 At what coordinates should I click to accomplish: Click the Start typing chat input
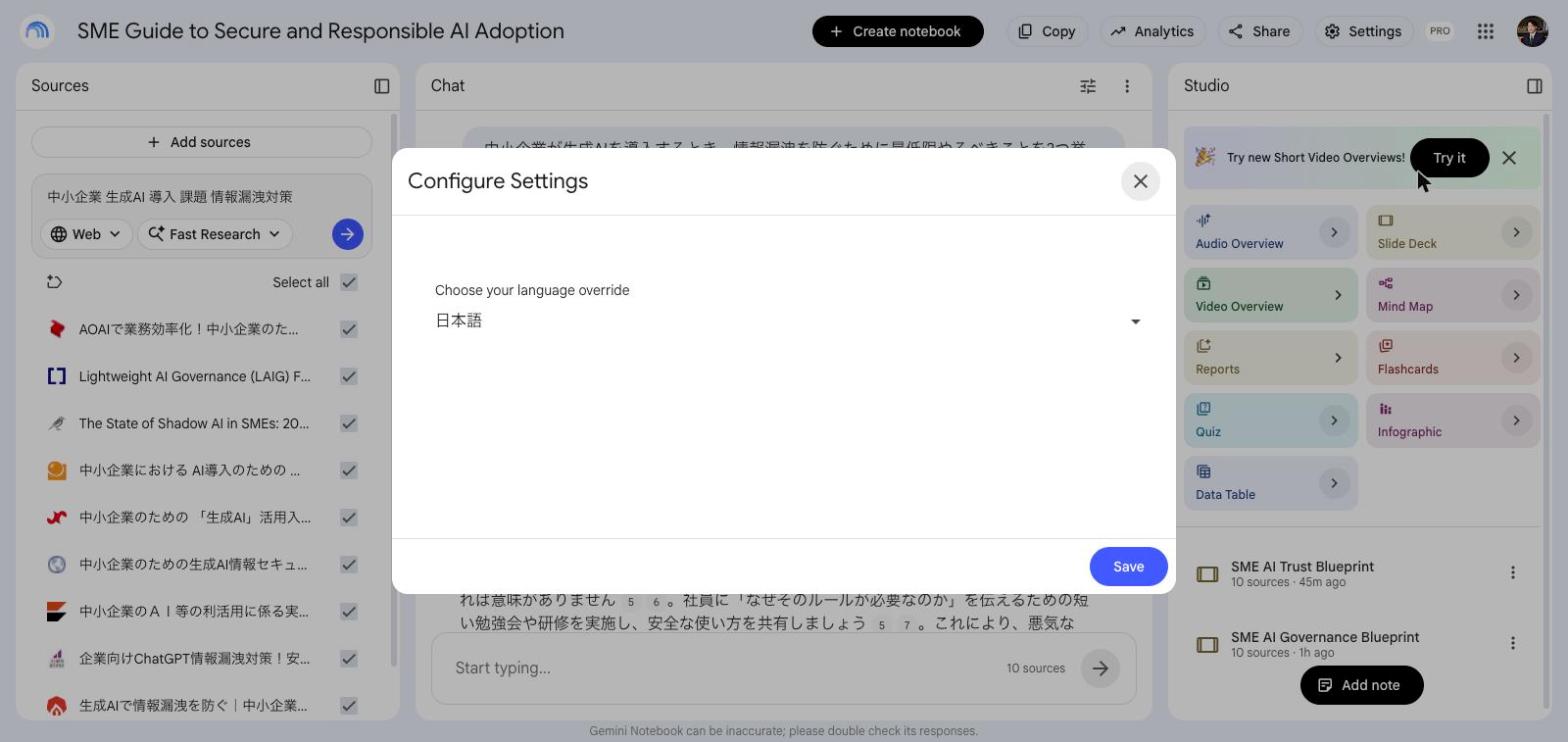(x=725, y=668)
